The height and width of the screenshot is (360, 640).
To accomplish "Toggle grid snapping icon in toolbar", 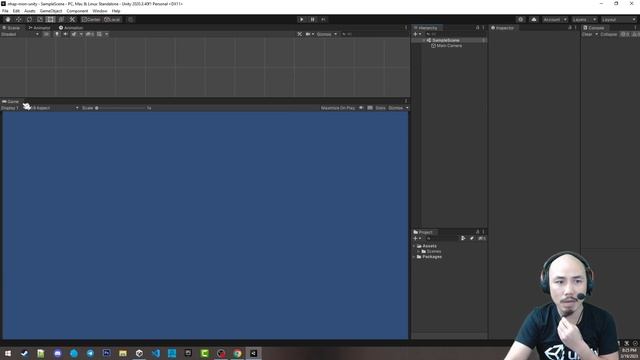I will tap(131, 20).
